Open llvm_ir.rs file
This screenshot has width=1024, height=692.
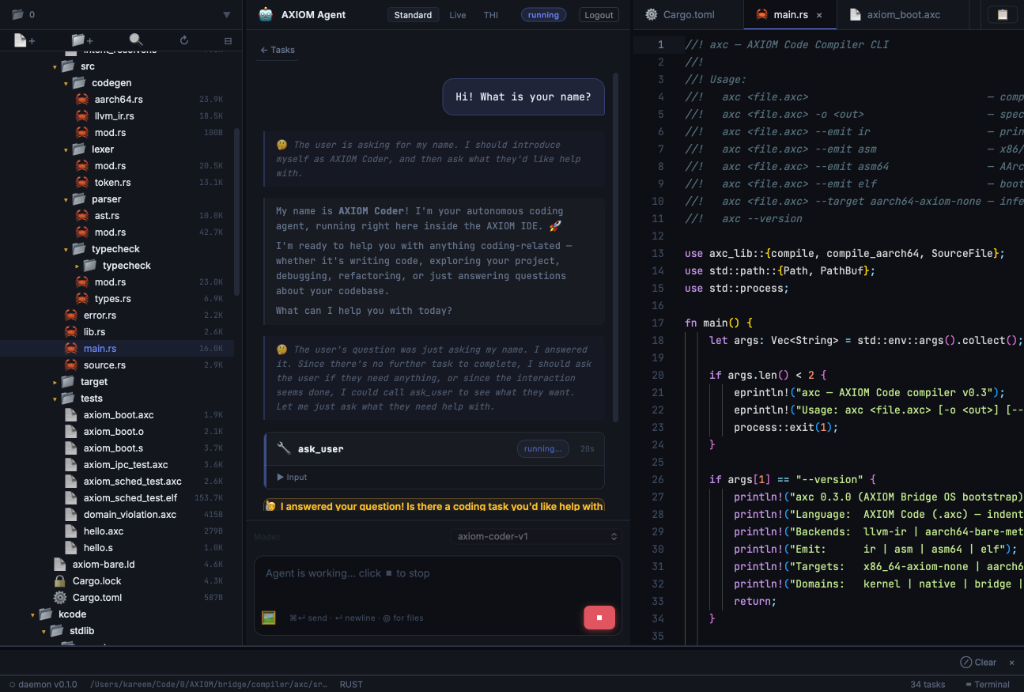114,116
